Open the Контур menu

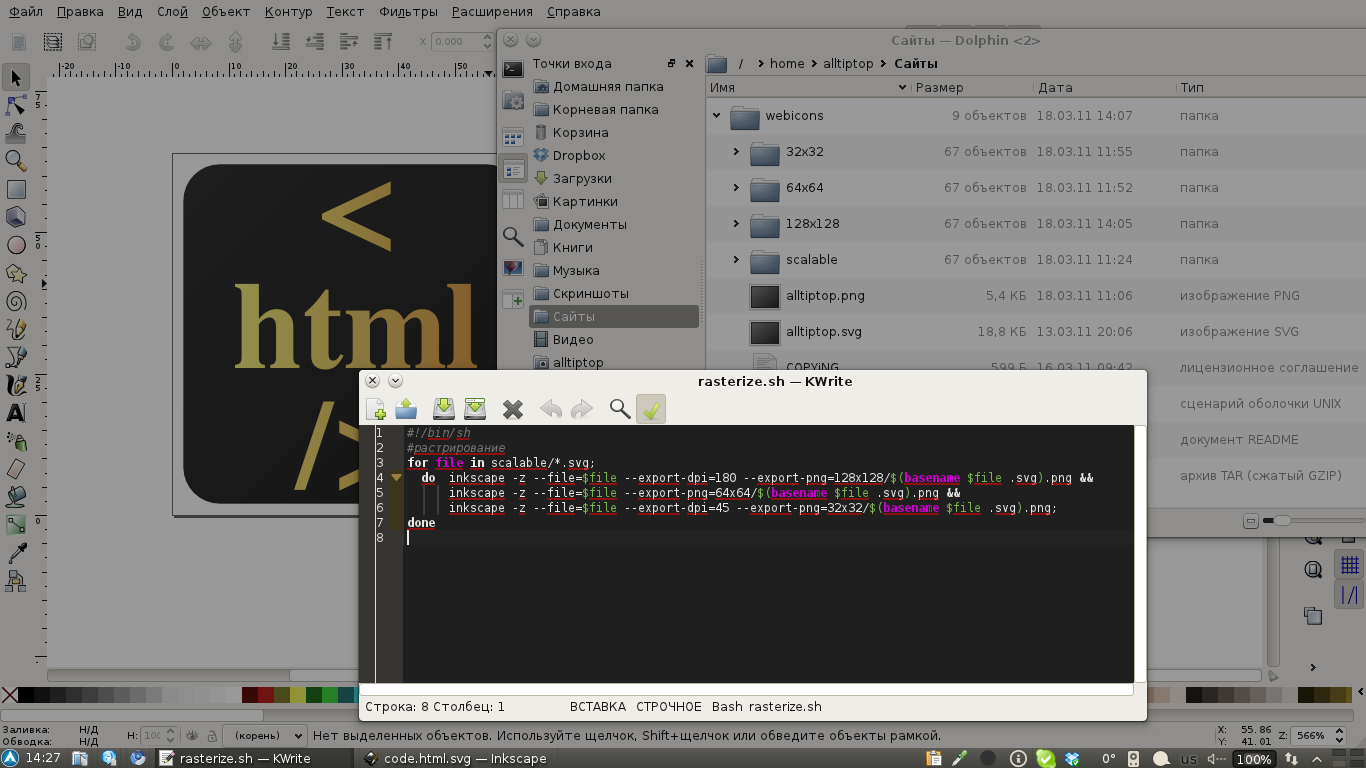tap(289, 12)
